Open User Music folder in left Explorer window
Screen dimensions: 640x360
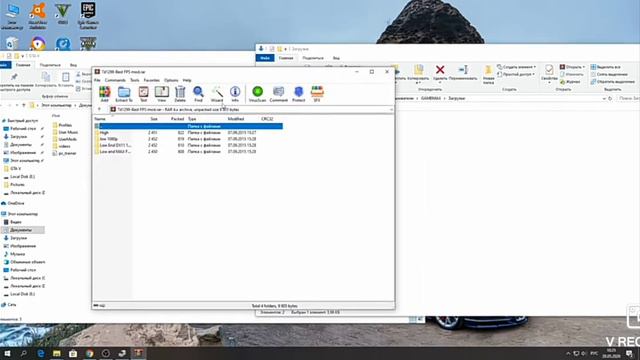tap(65, 132)
